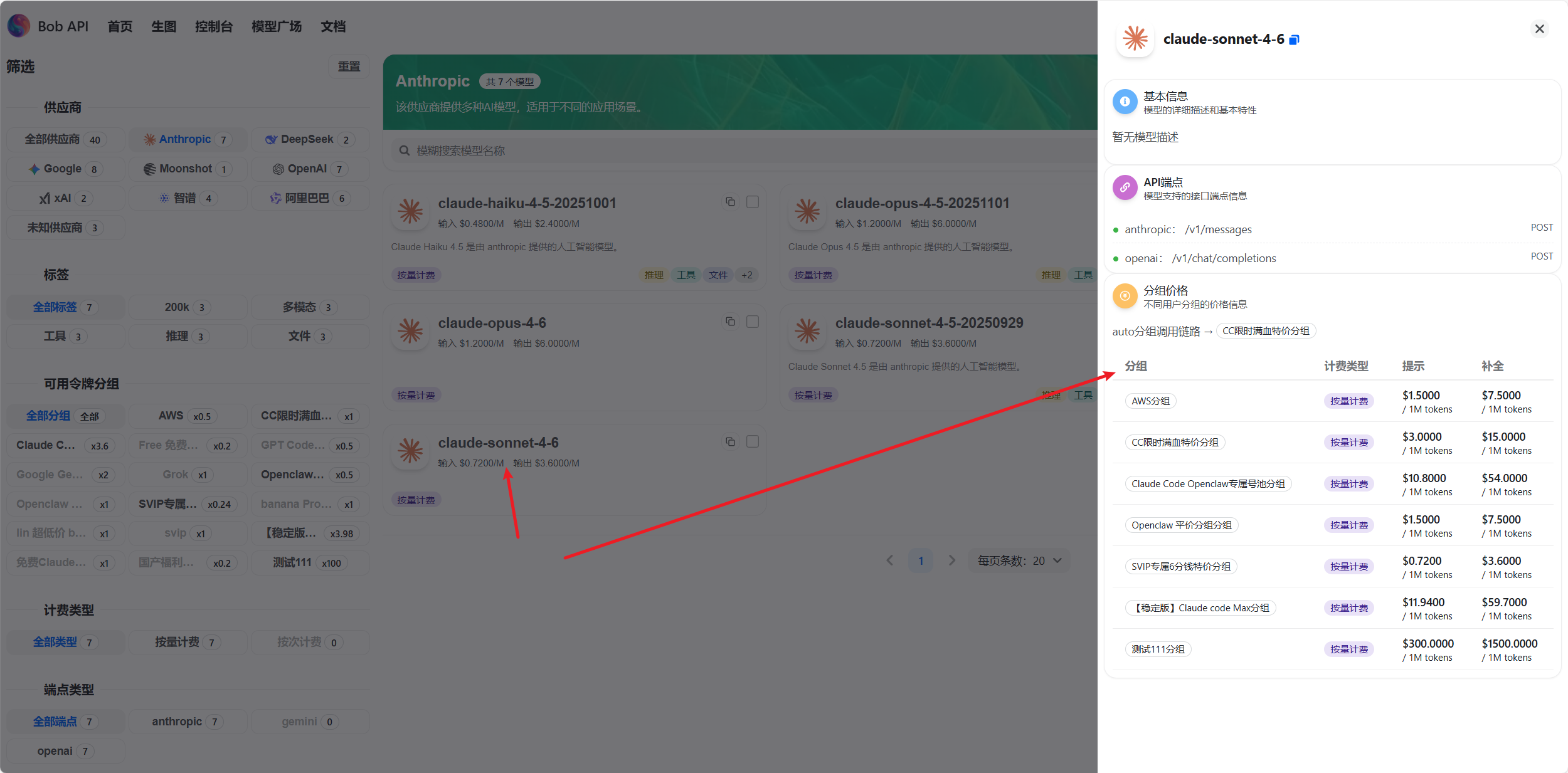
Task: Open the items-per-page 20 dropdown
Action: pyautogui.click(x=1019, y=560)
